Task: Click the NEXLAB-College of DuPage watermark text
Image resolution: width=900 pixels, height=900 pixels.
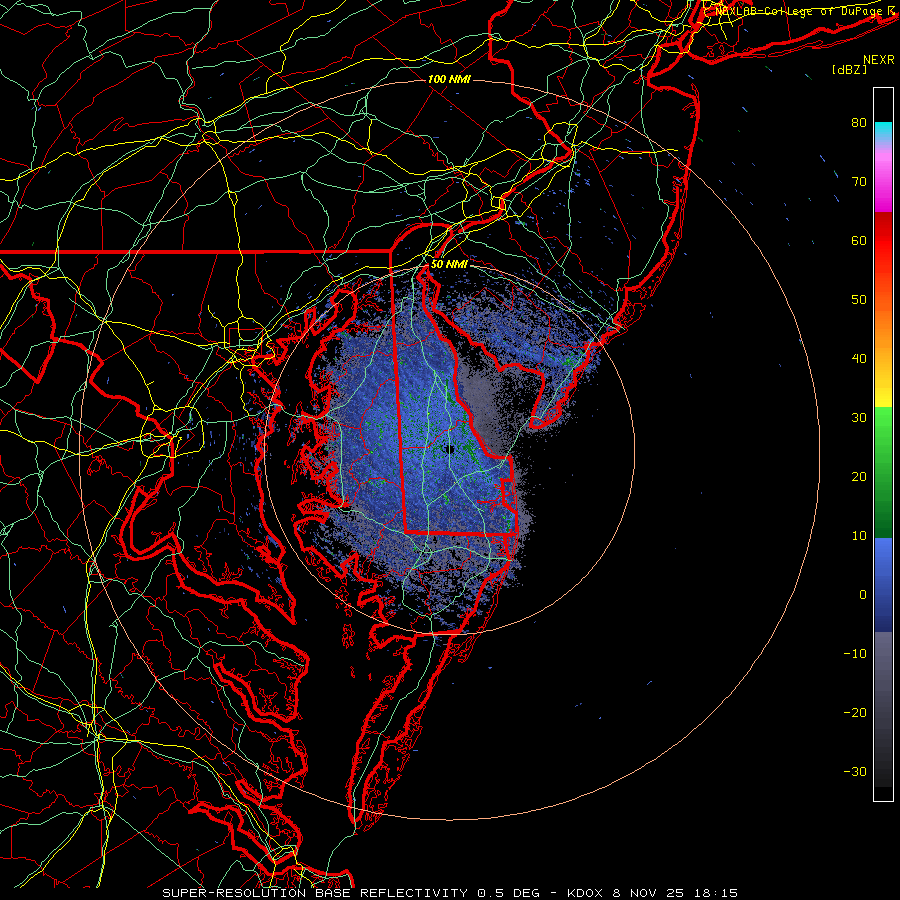Action: click(800, 11)
